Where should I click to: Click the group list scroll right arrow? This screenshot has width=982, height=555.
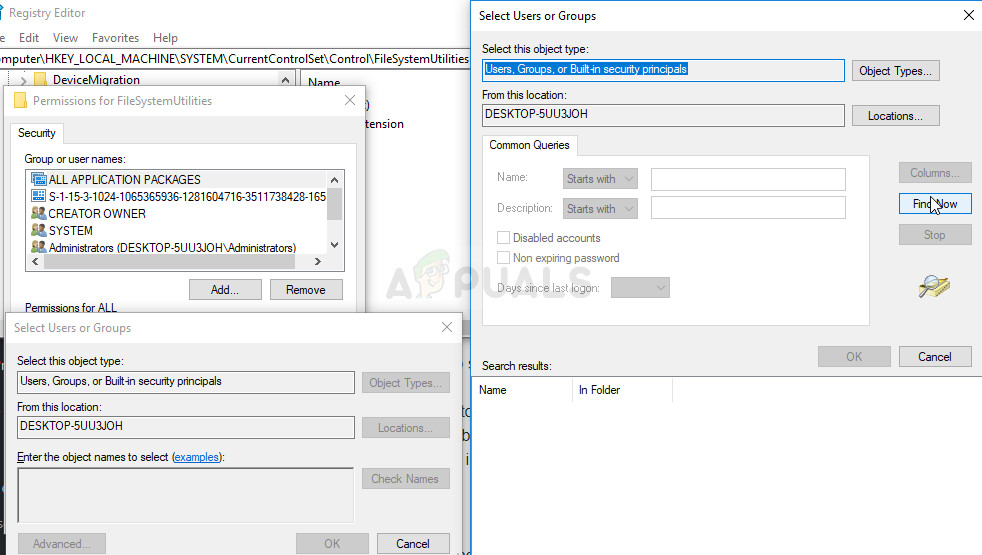[318, 261]
